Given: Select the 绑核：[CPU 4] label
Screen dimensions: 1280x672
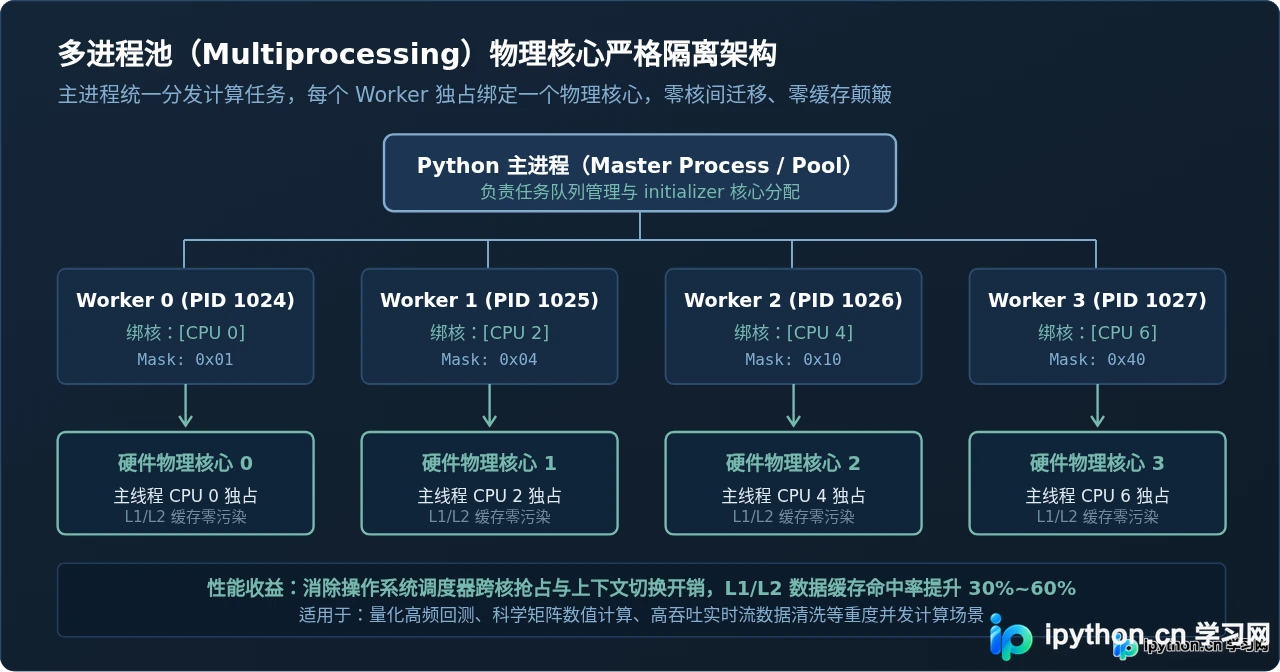Looking at the screenshot, I should [793, 333].
